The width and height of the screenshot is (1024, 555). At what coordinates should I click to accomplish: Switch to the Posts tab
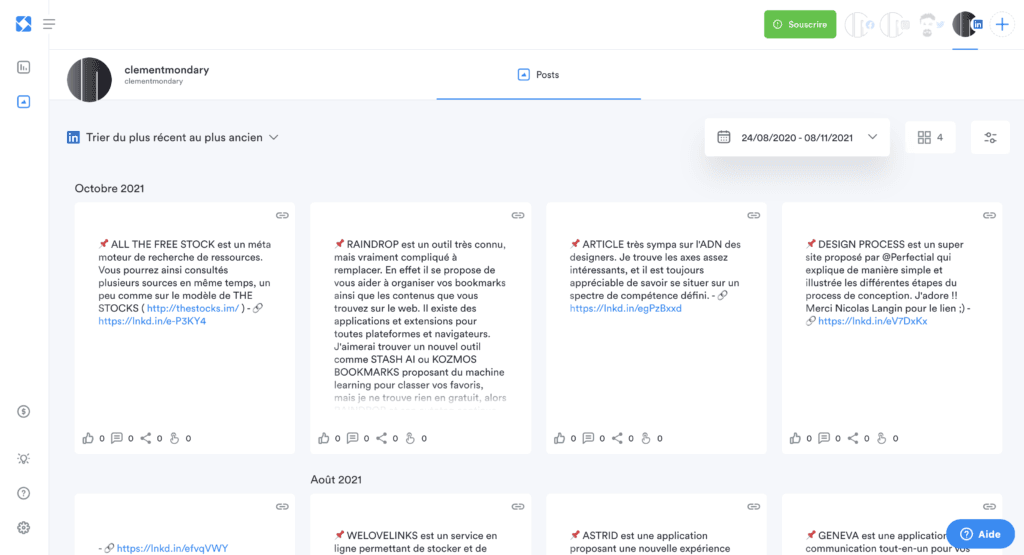[x=538, y=74]
